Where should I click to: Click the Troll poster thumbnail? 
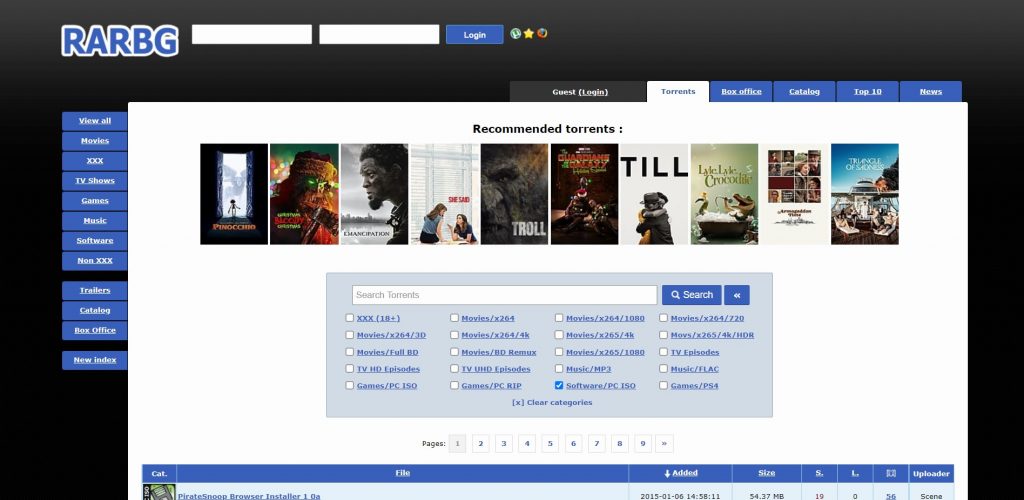pyautogui.click(x=515, y=194)
